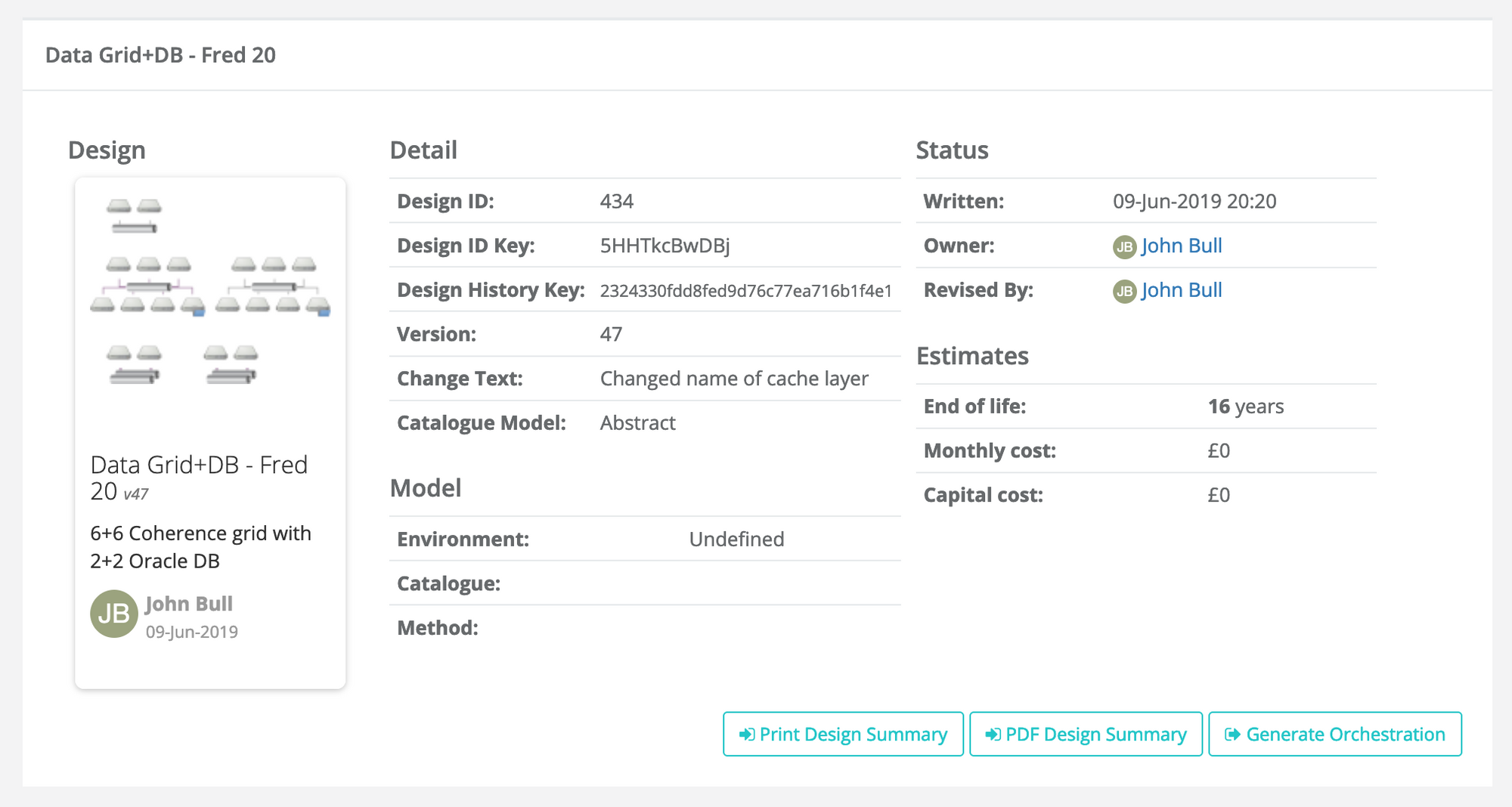Click the Generate Orchestration export icon
The image size is (1512, 807).
click(1232, 734)
